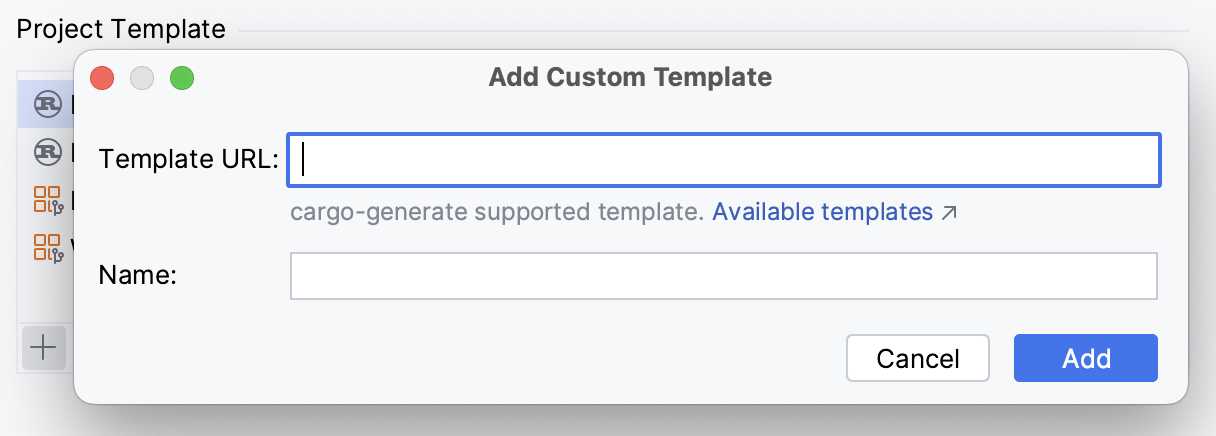
Task: Click into the Name text field
Action: (x=724, y=276)
